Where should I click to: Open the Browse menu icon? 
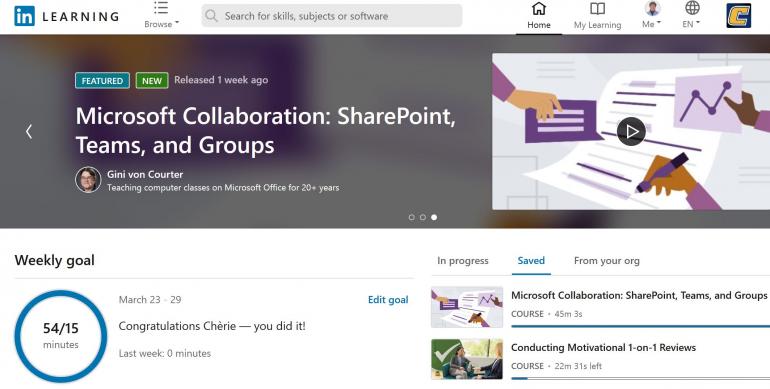pyautogui.click(x=161, y=8)
